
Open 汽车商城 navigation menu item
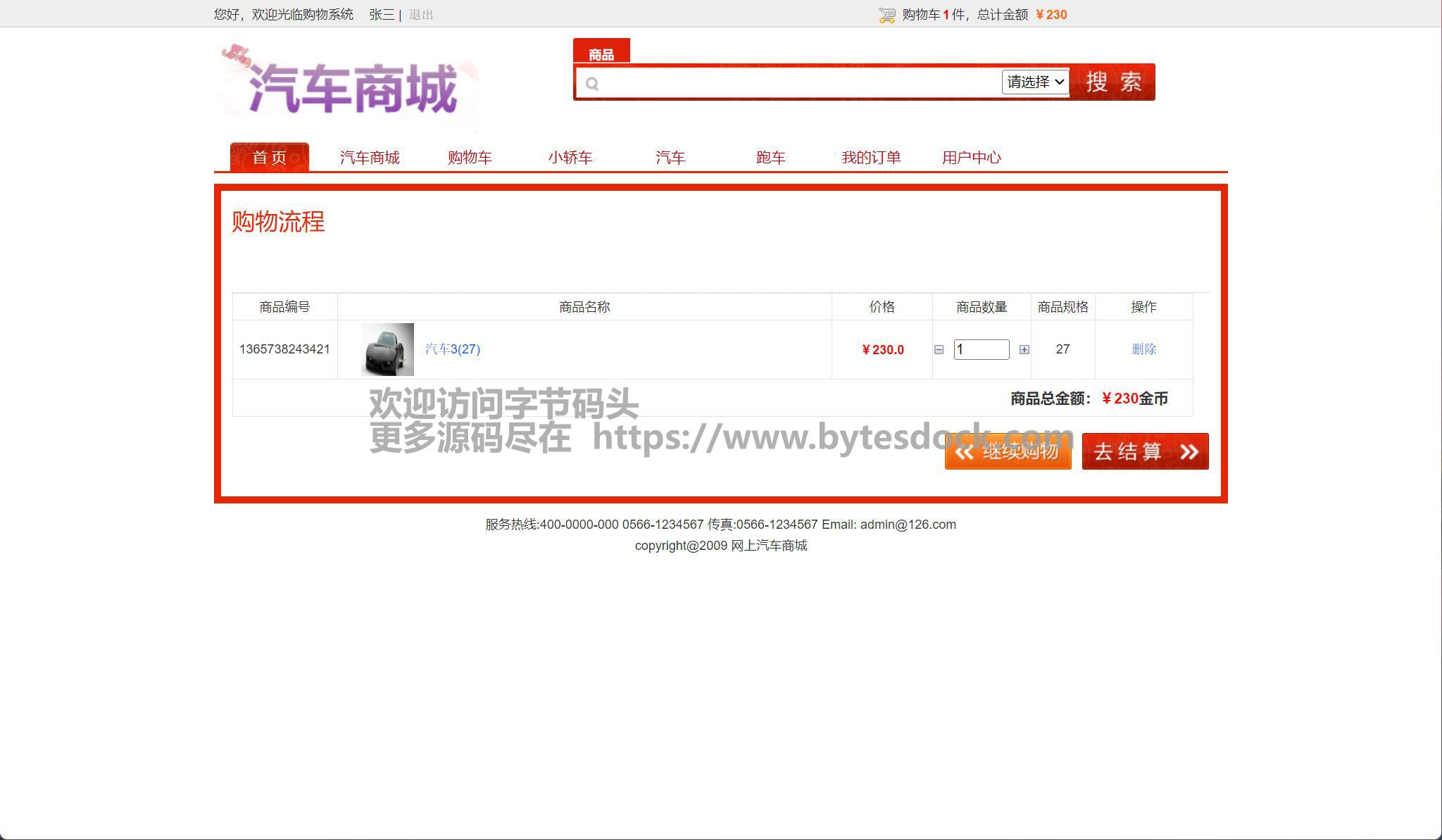click(370, 157)
